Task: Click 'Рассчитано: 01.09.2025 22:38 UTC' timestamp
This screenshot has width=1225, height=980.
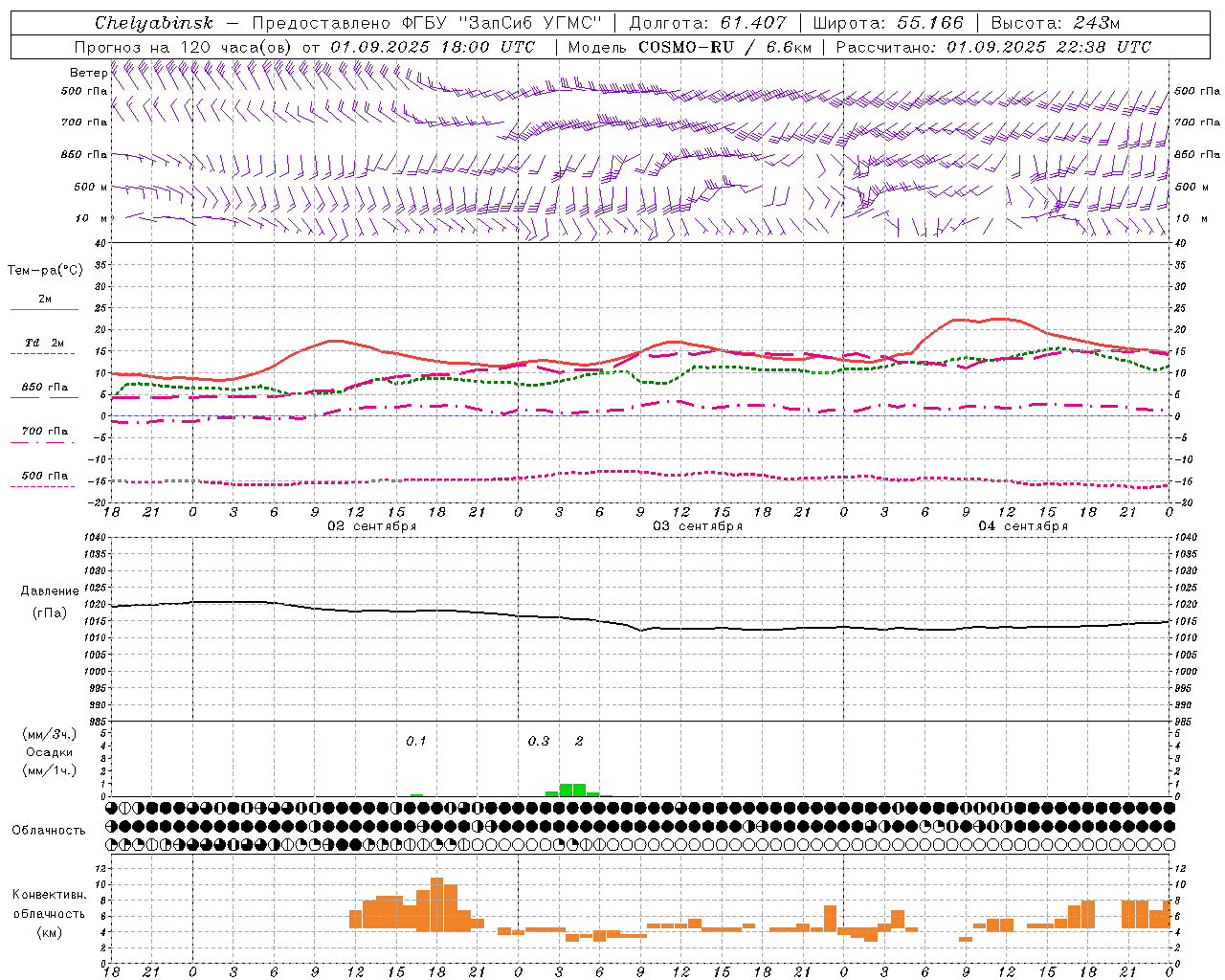Action: click(x=993, y=47)
